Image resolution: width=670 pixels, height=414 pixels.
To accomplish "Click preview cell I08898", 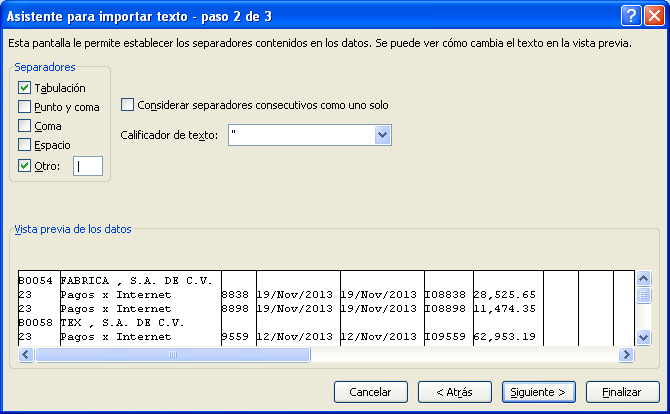I will pos(445,308).
